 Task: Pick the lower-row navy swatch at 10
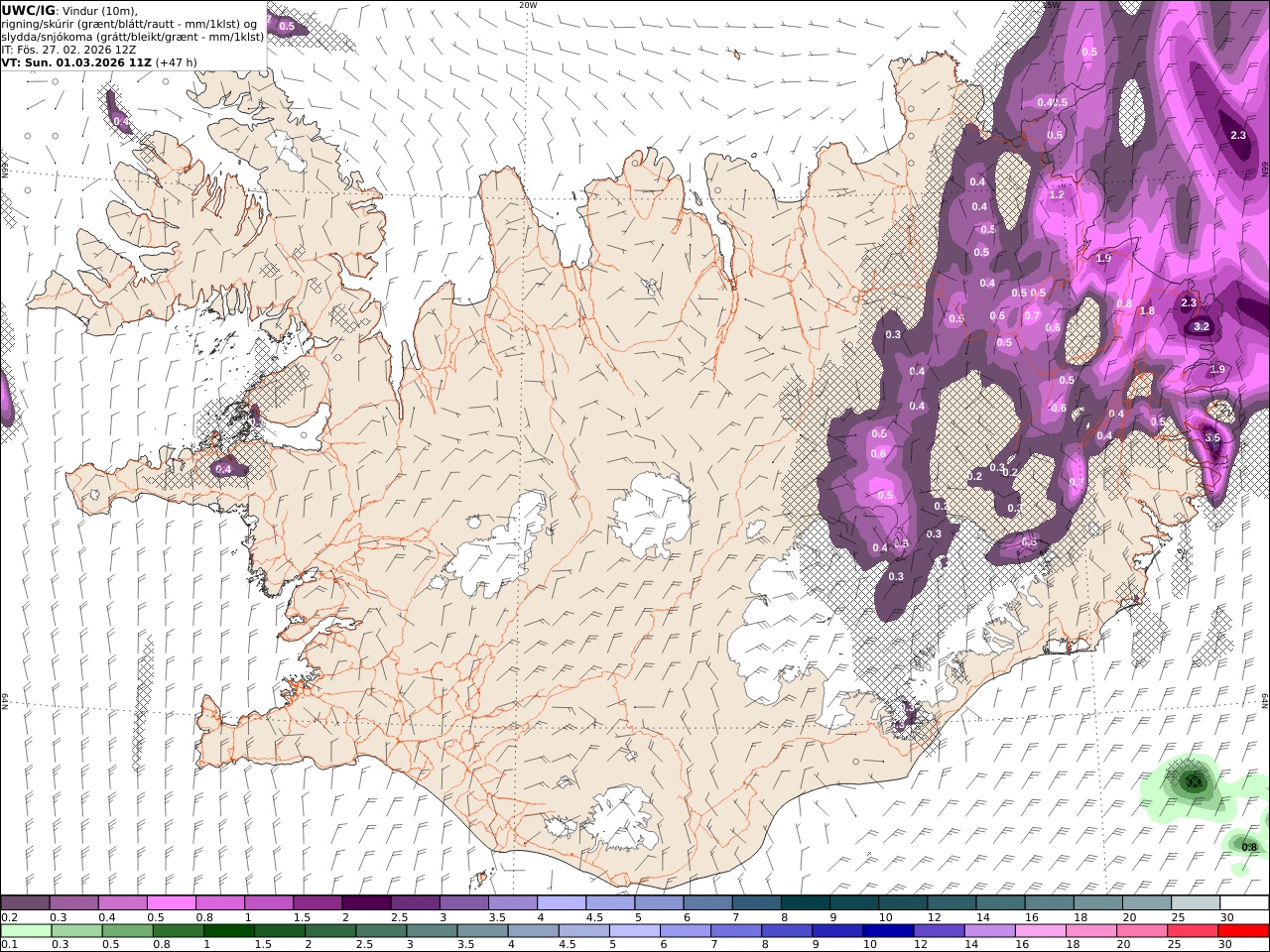coord(888,931)
